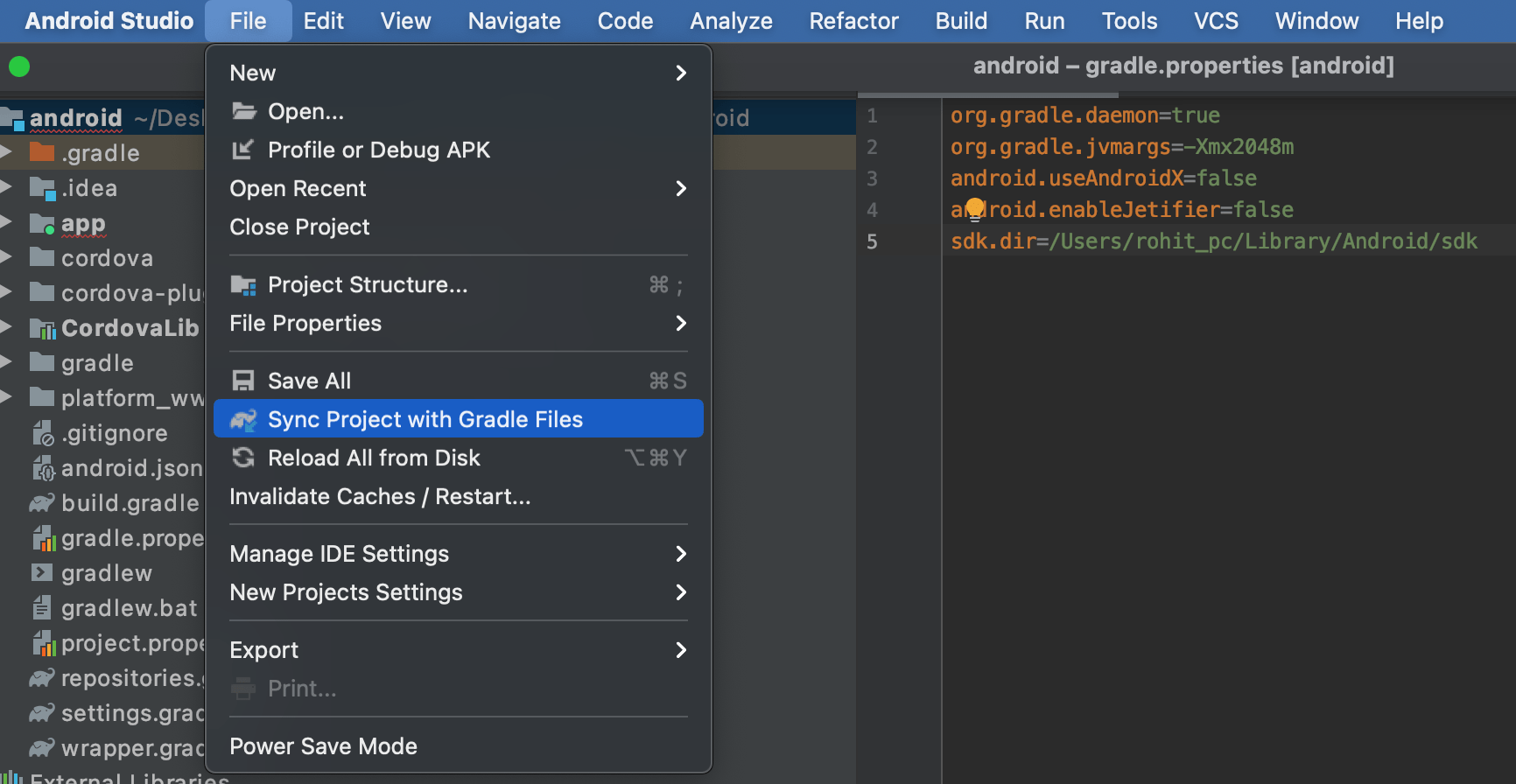
Task: Open the Navigate menu
Action: 514,21
